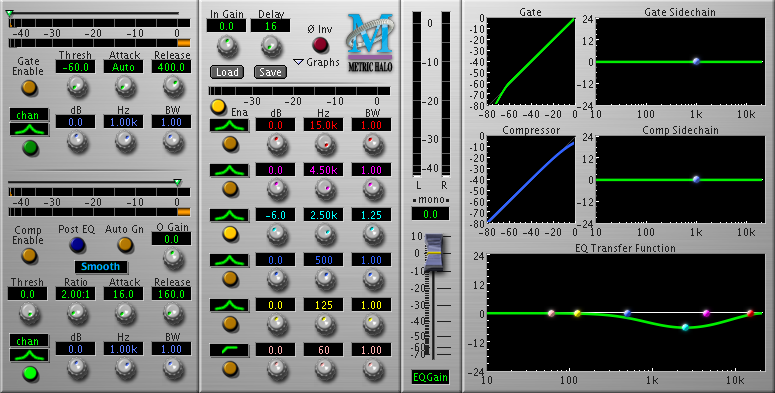The height and width of the screenshot is (393, 775).
Task: Click the gate threshold triangle marker
Action: (9, 13)
